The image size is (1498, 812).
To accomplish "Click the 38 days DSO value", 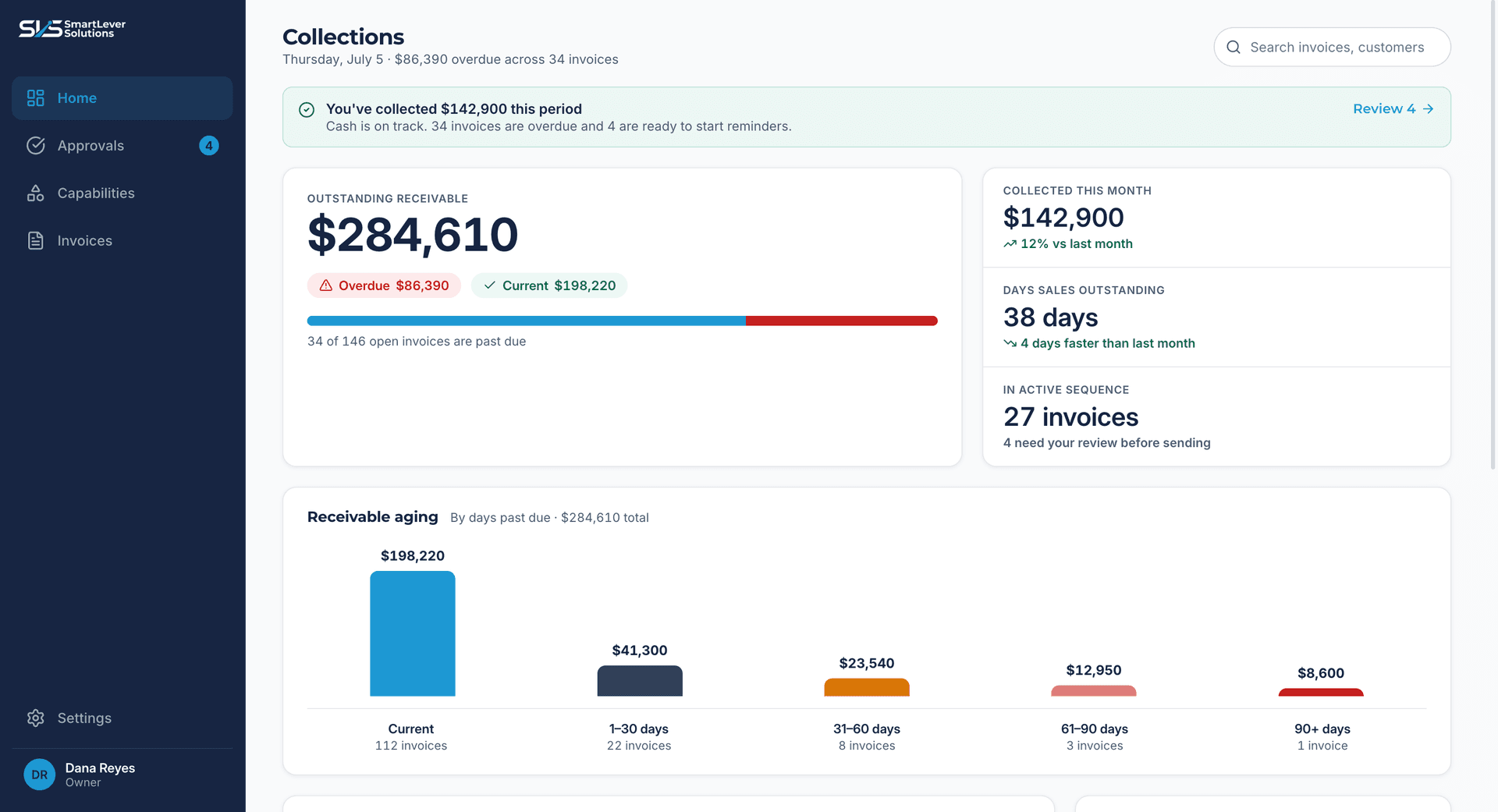I will 1050,317.
